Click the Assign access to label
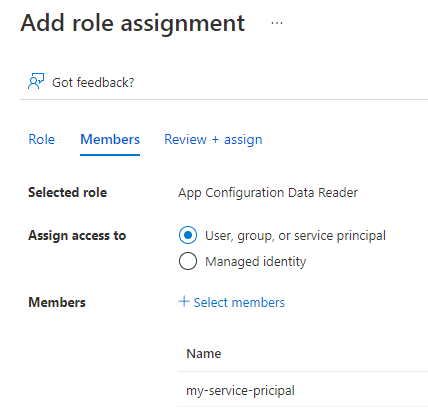The width and height of the screenshot is (428, 413). point(77,236)
